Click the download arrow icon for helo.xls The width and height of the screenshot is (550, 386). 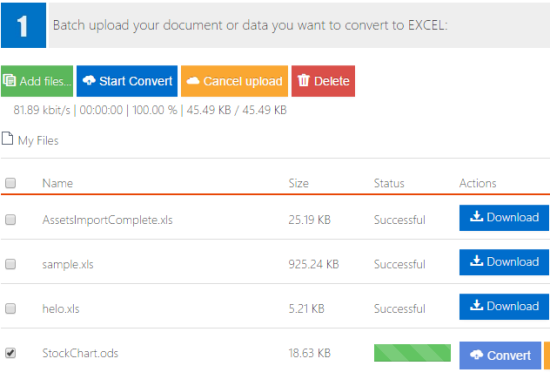point(476,305)
